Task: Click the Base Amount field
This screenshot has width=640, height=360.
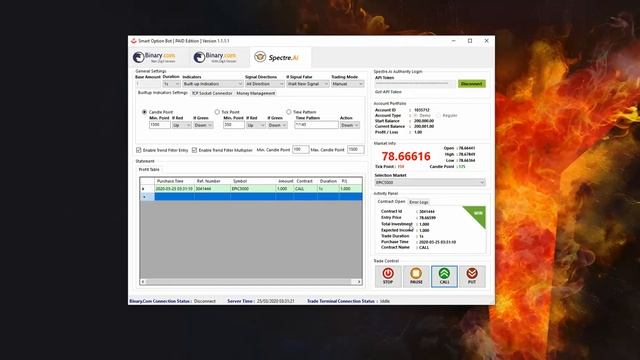Action: click(148, 84)
